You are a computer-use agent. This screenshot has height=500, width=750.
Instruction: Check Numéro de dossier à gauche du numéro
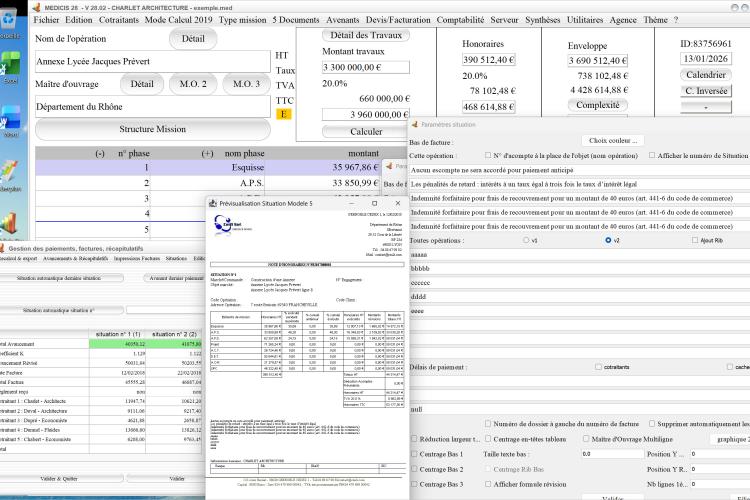click(488, 424)
